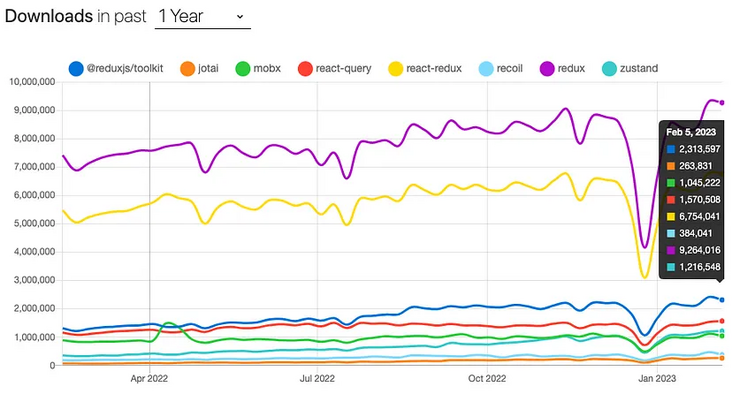Select the react-redux legend label text

point(434,68)
